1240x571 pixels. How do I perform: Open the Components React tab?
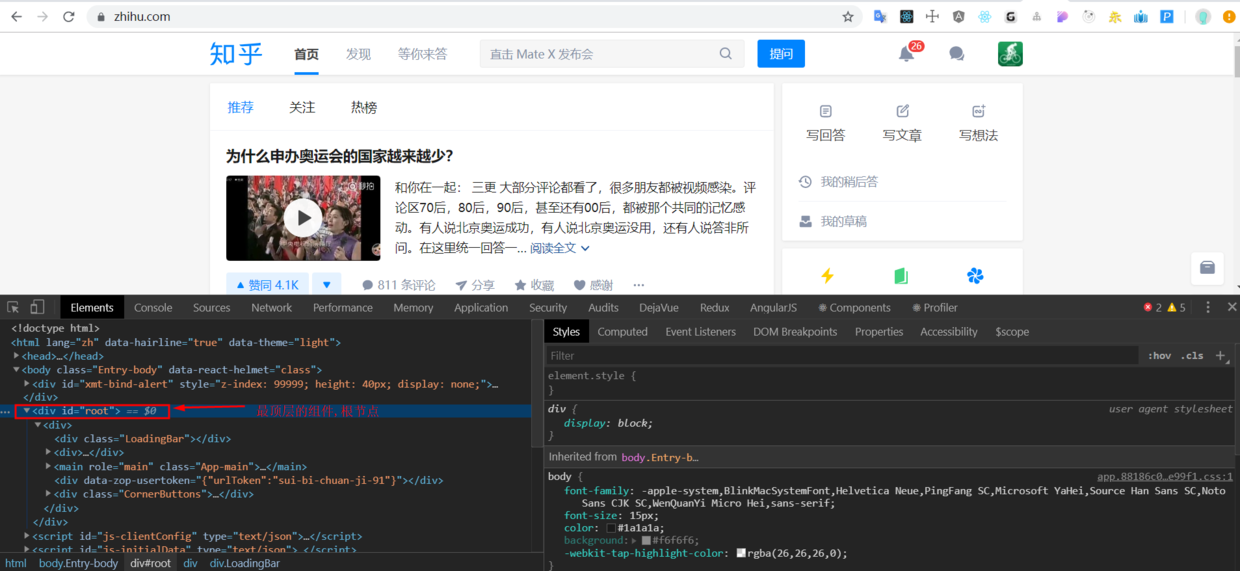(x=854, y=308)
